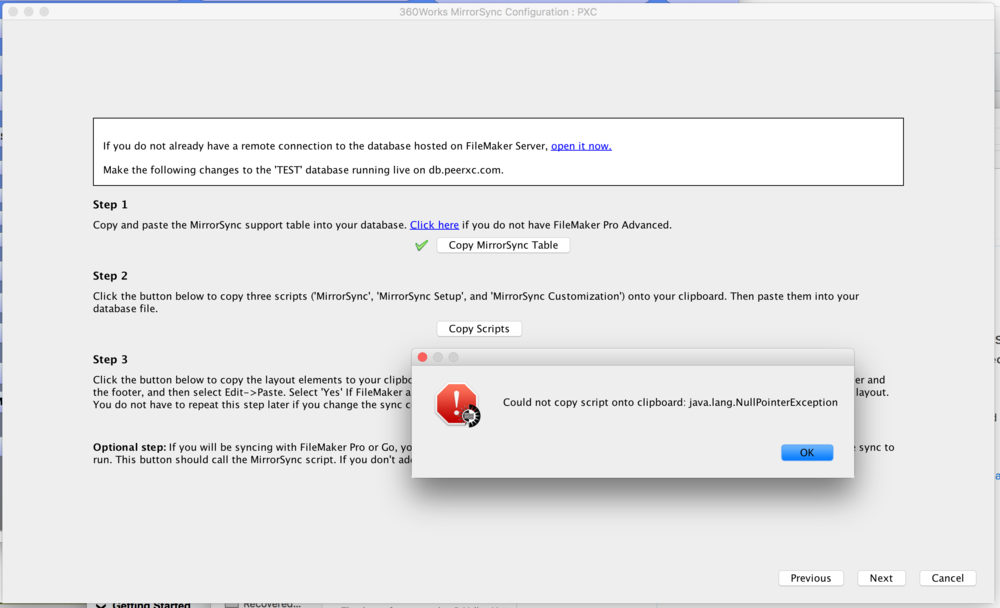Cancel the MirrorSync configuration
This screenshot has width=1000, height=608.
(x=947, y=578)
